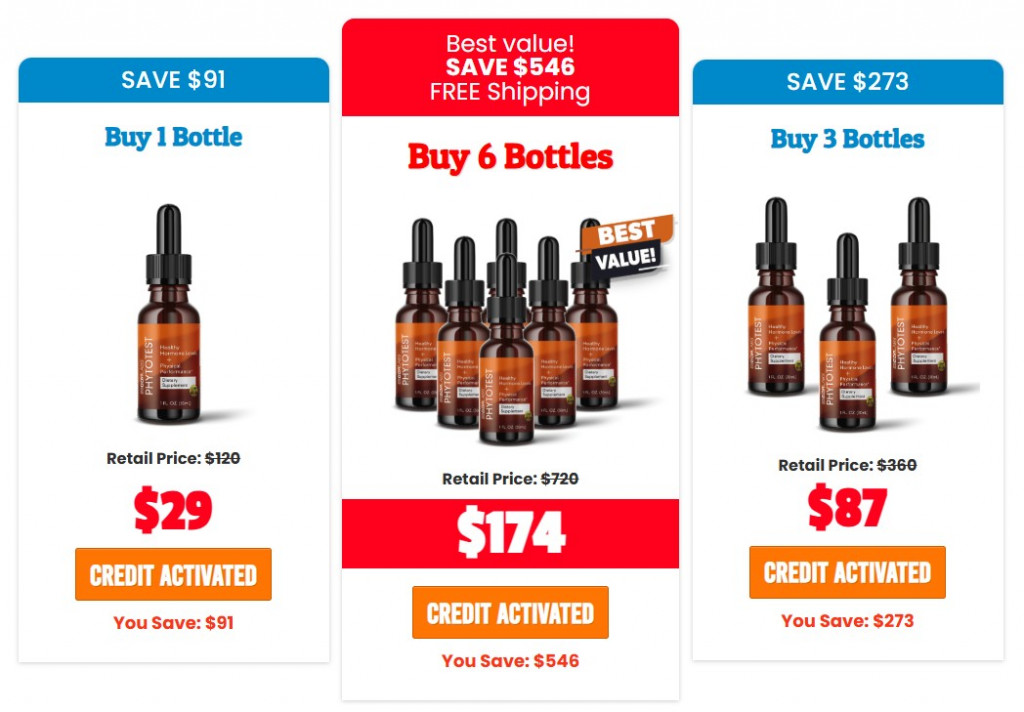Image resolution: width=1024 pixels, height=712 pixels.
Task: Click the SAVE $273 blue banner
Action: (848, 82)
